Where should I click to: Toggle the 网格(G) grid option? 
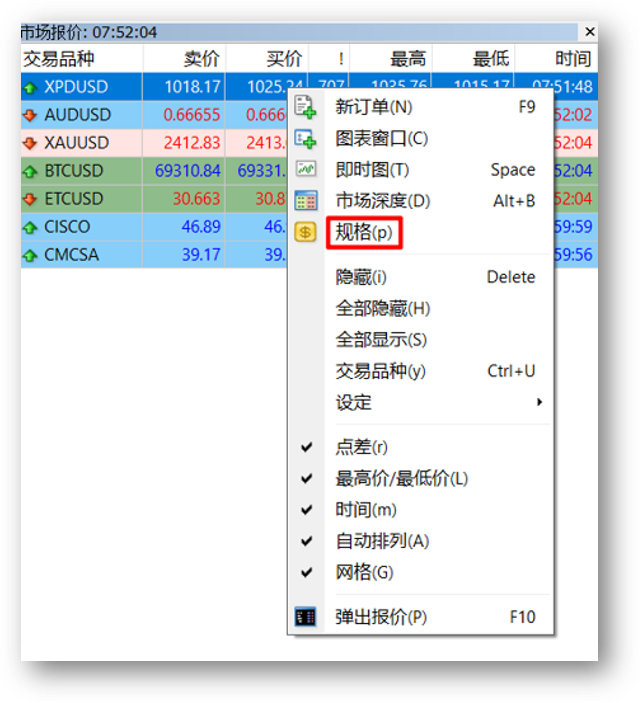(420, 572)
